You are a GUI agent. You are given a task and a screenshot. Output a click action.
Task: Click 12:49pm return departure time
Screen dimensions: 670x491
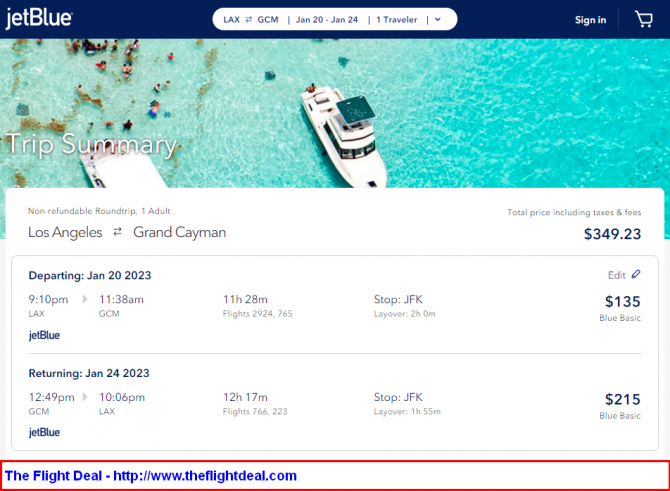(51, 397)
